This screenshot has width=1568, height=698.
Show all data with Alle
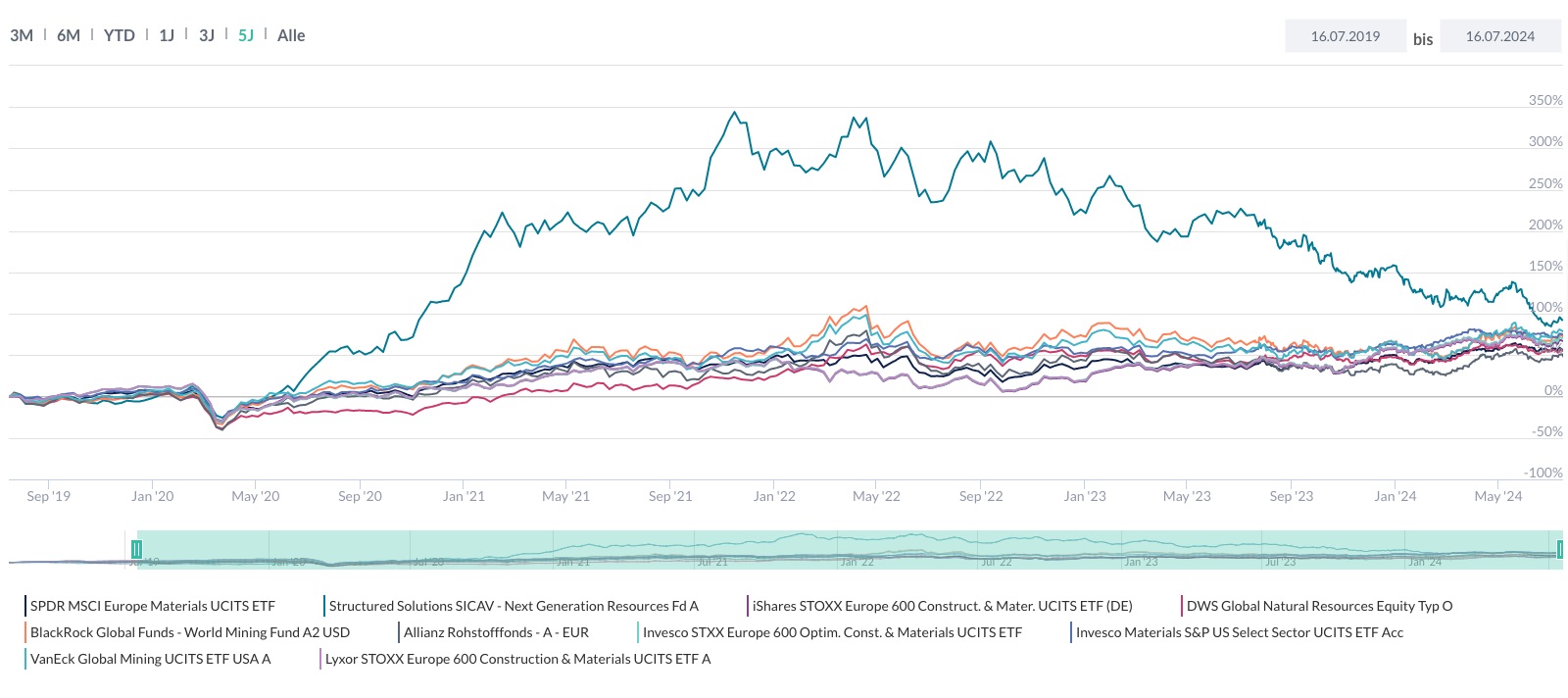tap(291, 35)
